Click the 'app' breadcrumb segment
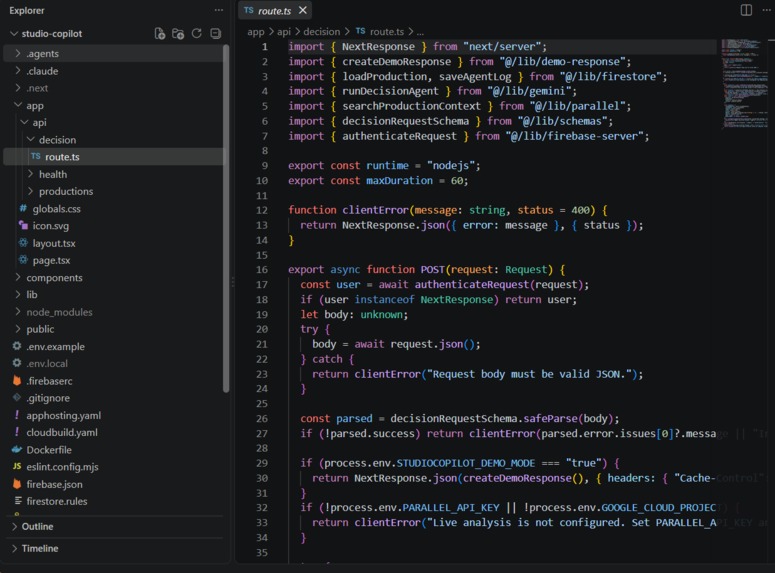This screenshot has width=775, height=573. (256, 32)
